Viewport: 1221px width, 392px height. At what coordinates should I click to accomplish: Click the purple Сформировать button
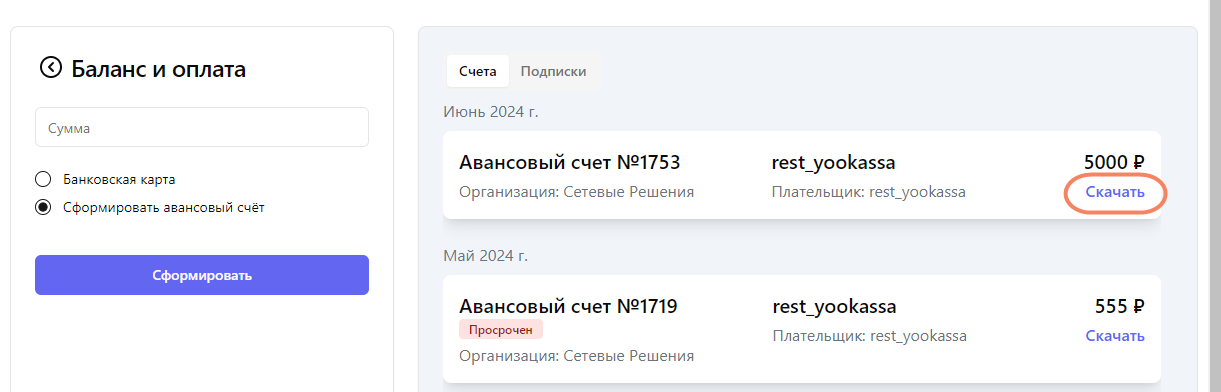(x=202, y=275)
